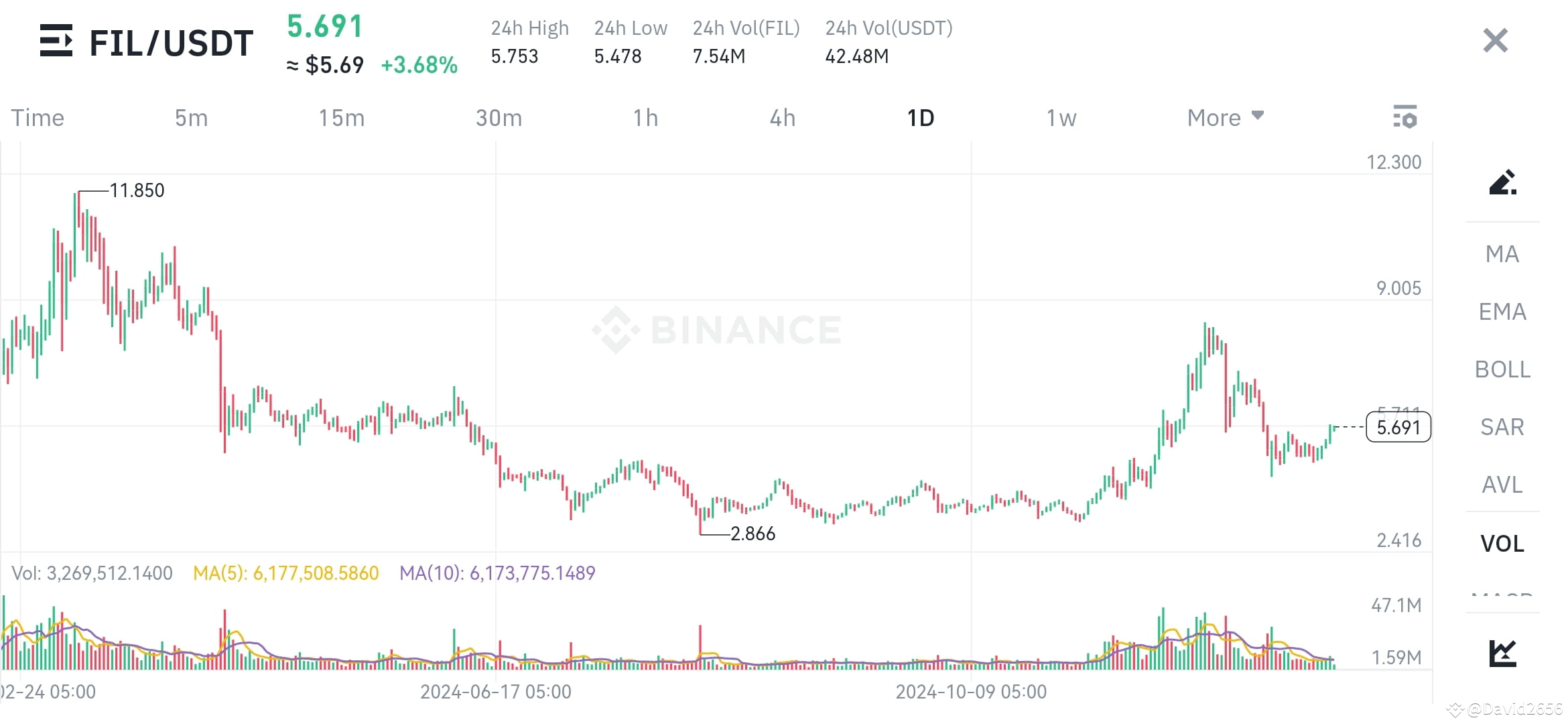Image resolution: width=1568 pixels, height=724 pixels.
Task: Click the MA(10) volume legend
Action: click(497, 573)
